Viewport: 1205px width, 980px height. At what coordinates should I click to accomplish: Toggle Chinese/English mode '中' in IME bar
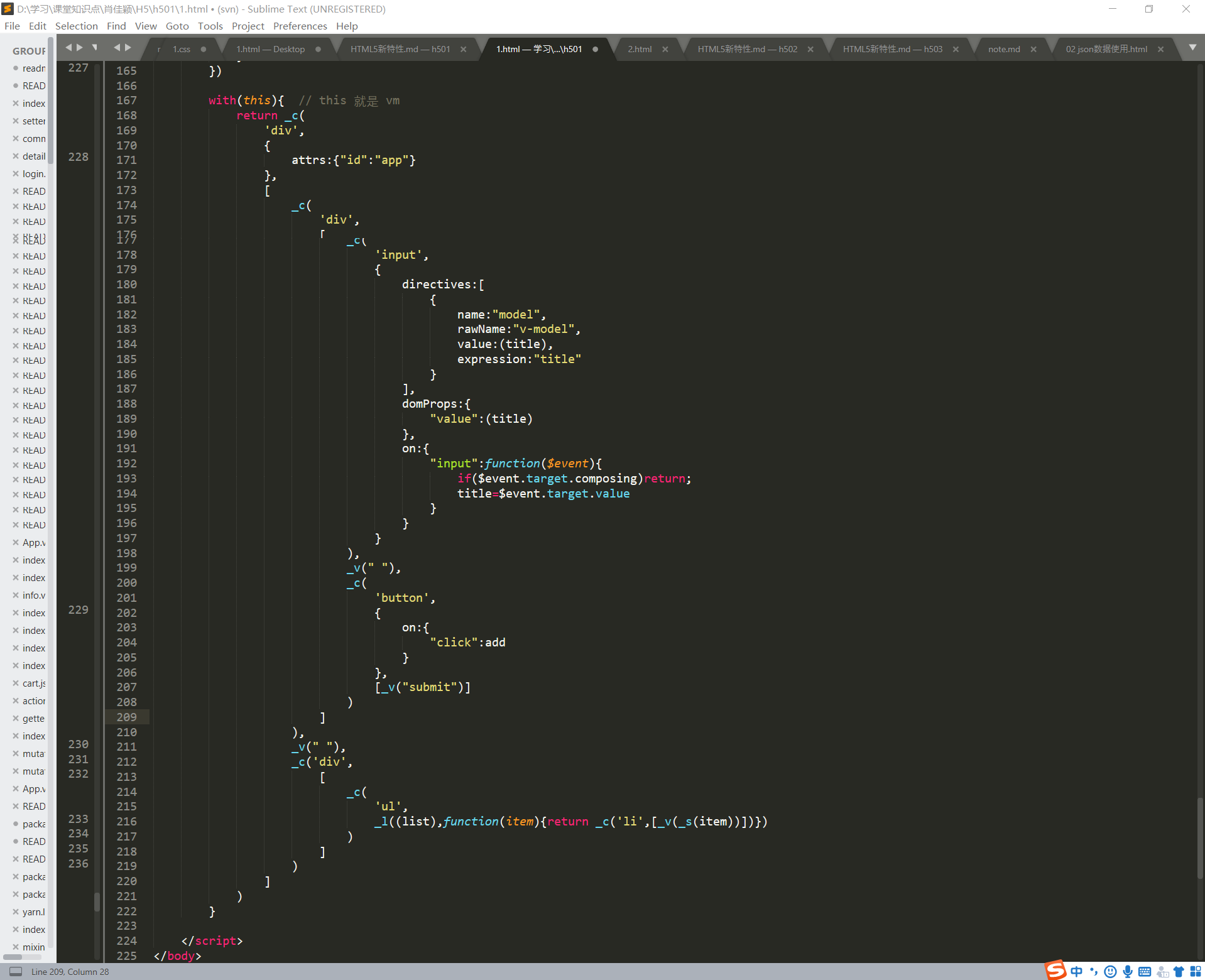point(1077,971)
